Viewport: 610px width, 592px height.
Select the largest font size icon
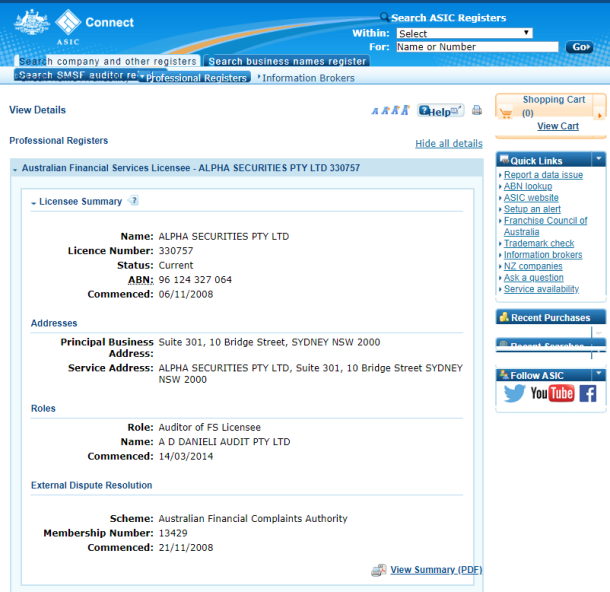405,110
